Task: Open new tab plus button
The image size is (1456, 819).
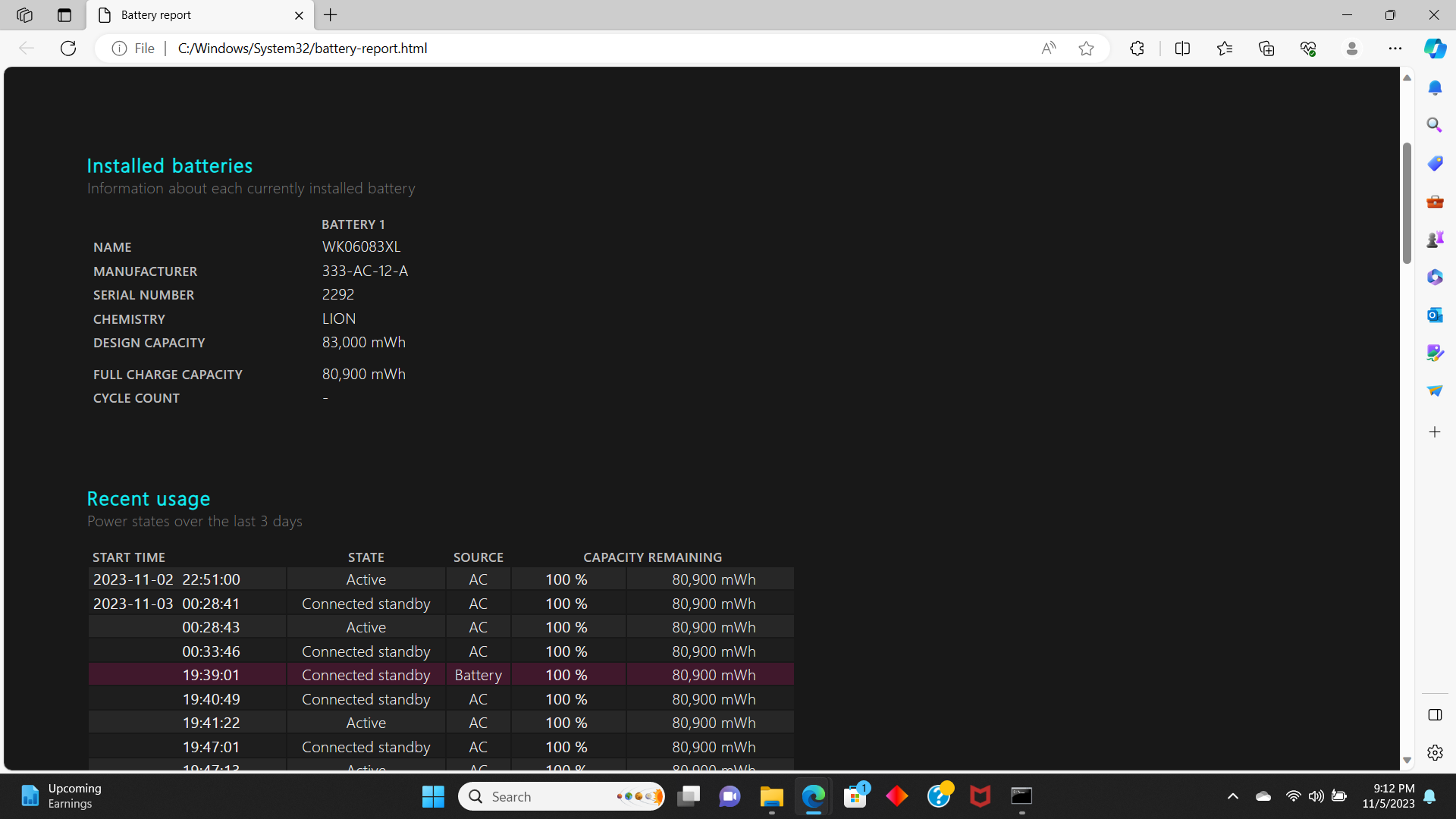Action: (330, 14)
